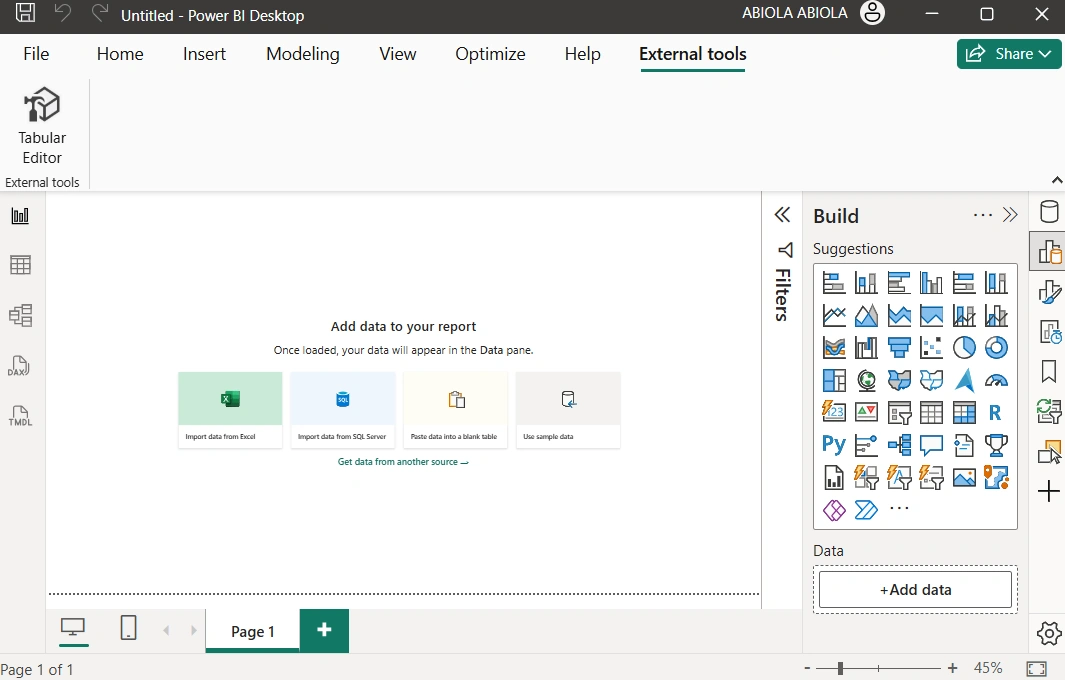
Task: Click Import data from SQL Server card
Action: point(342,410)
